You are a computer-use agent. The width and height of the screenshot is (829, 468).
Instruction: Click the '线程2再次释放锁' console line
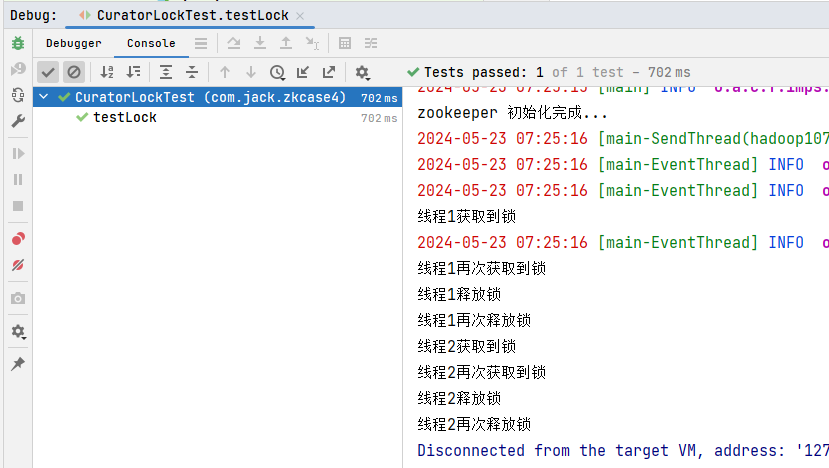pyautogui.click(x=474, y=424)
